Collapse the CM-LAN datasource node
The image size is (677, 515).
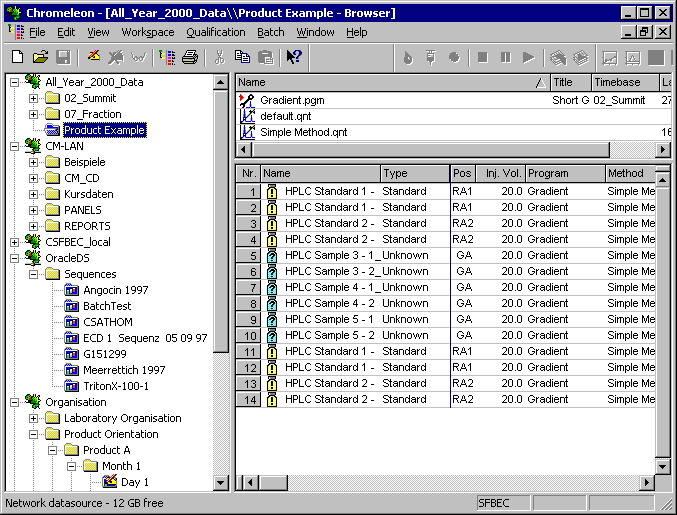[14, 146]
